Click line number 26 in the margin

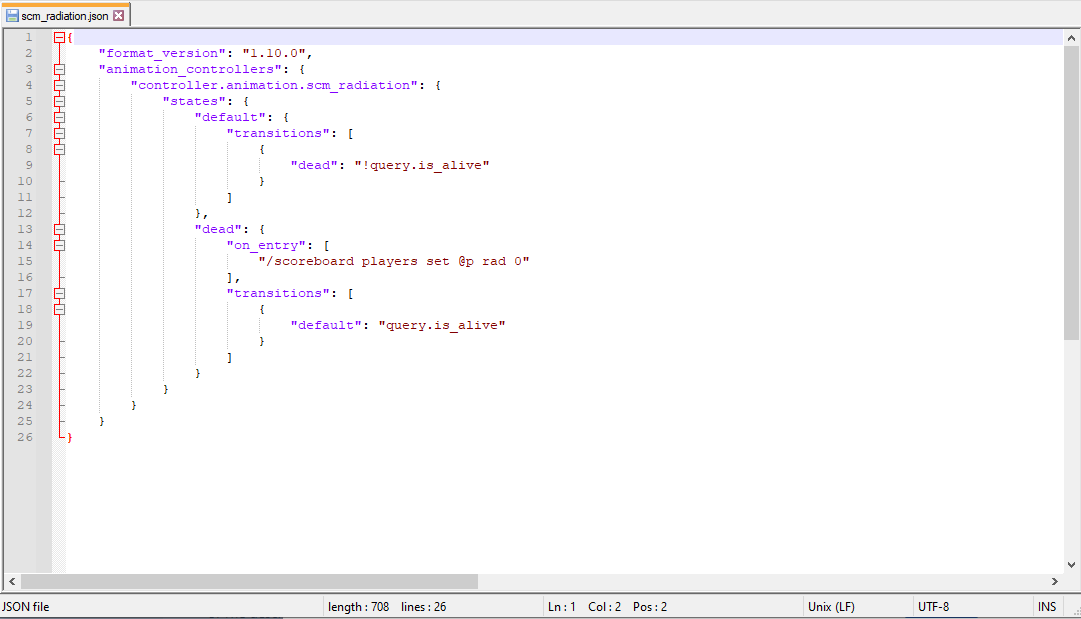point(25,437)
